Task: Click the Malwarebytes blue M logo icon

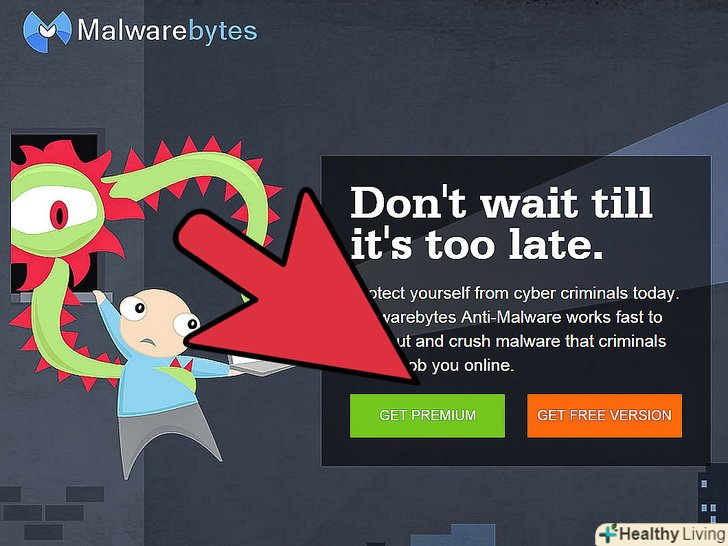Action: (47, 31)
